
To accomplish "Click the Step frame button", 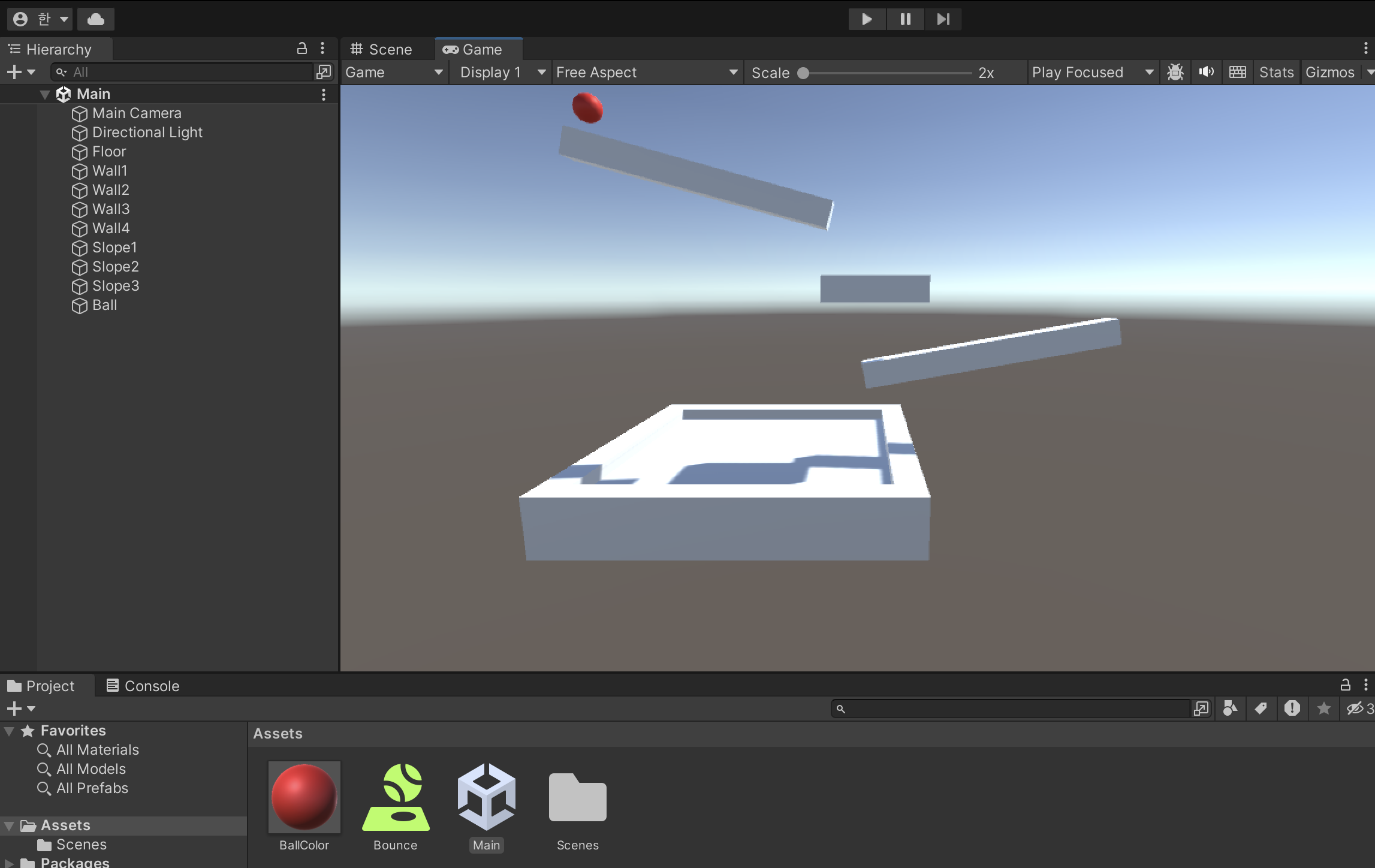I will 943,19.
